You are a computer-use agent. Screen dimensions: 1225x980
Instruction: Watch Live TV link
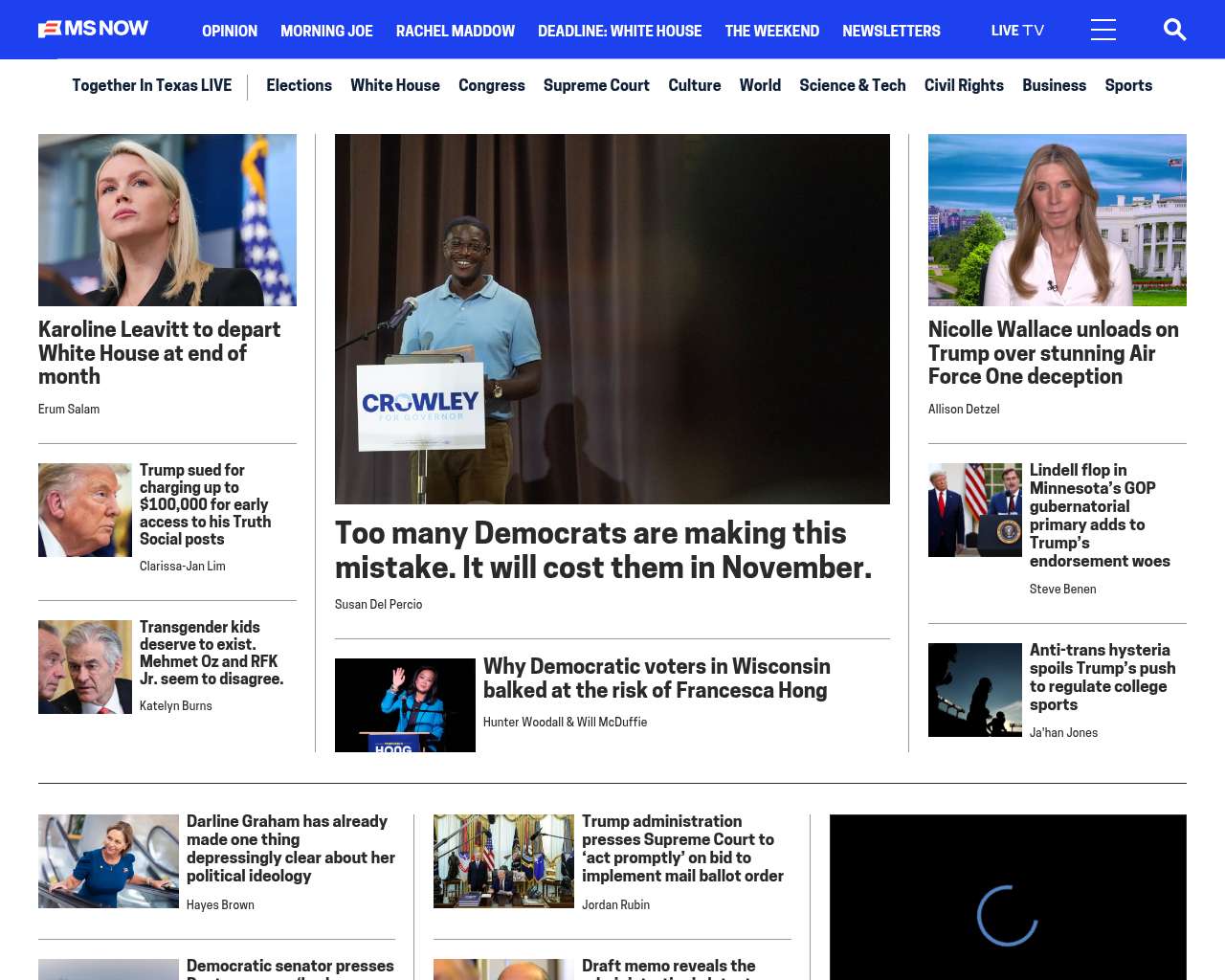click(1017, 31)
